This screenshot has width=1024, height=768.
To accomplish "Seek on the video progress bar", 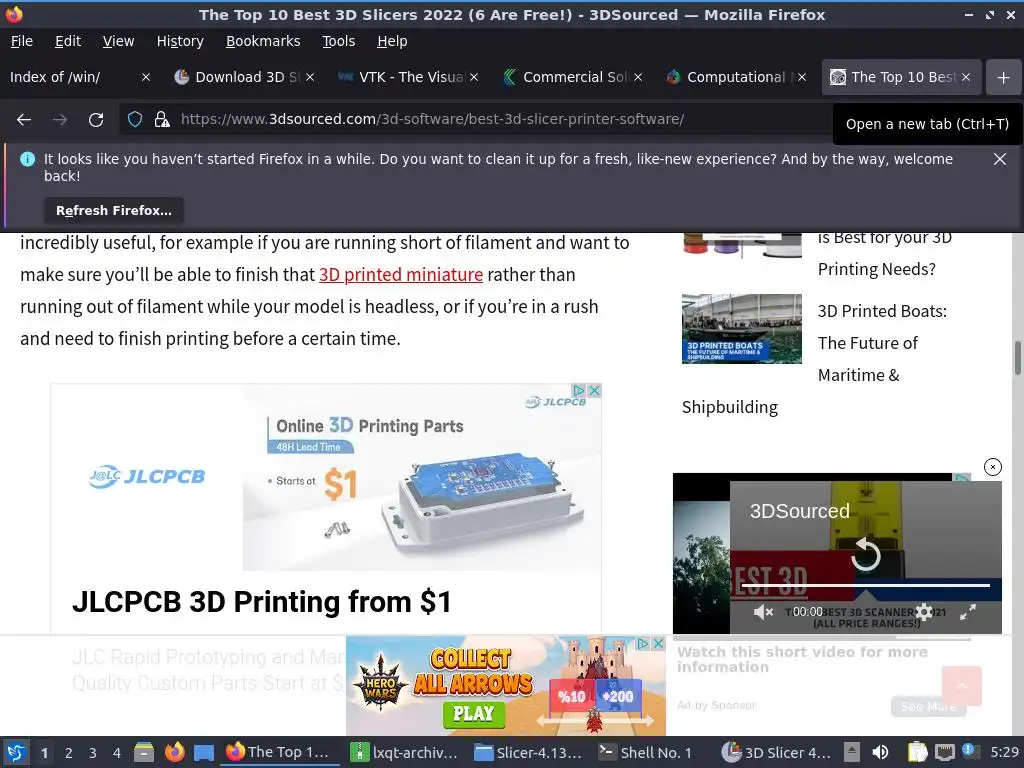I will [x=865, y=586].
